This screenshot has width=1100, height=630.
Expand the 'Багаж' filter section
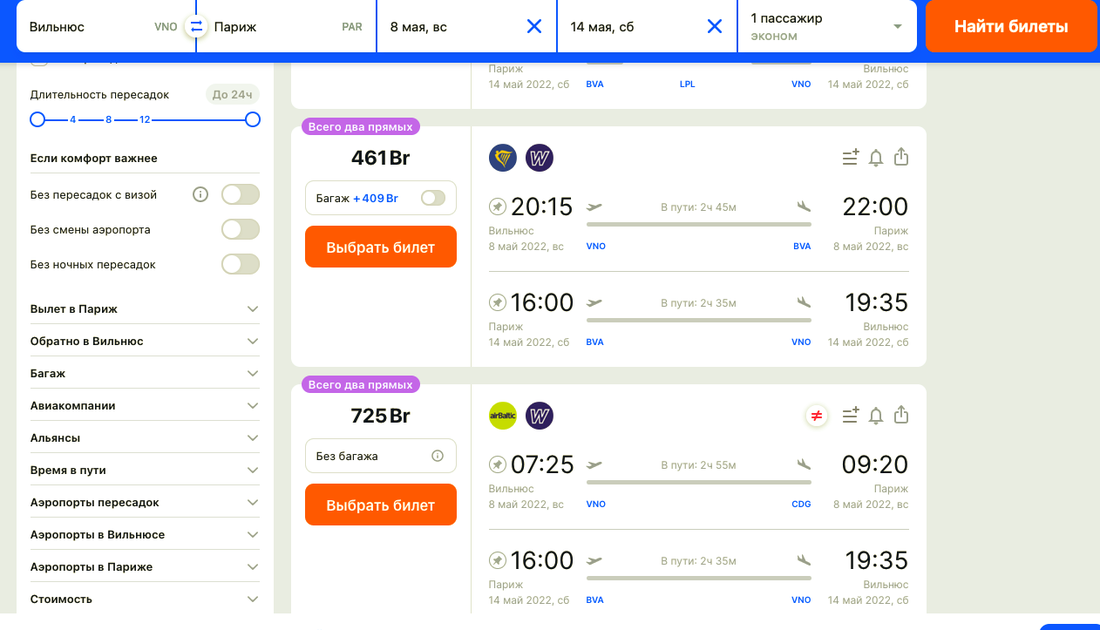coord(144,373)
